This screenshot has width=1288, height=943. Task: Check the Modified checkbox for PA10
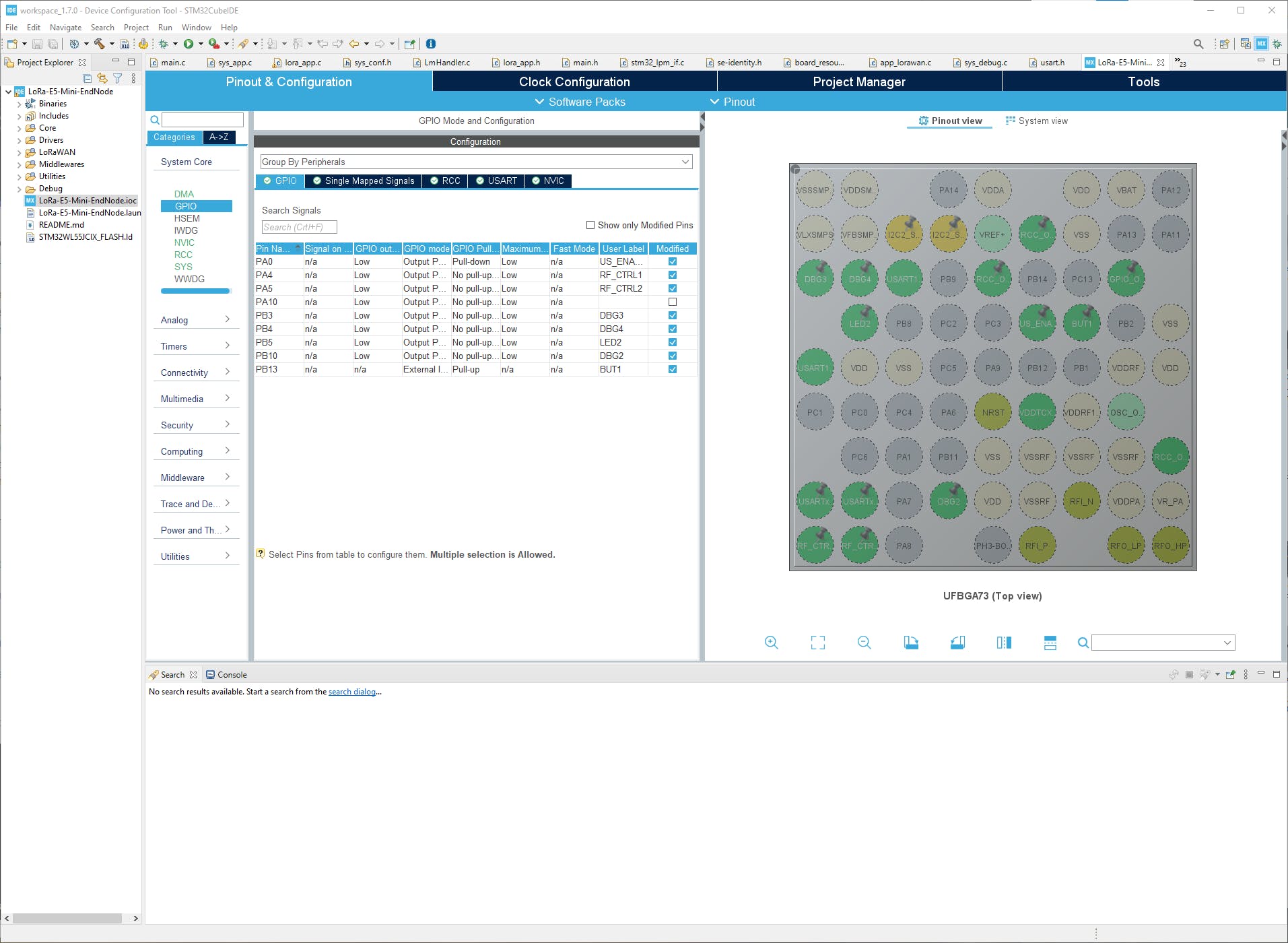pos(673,302)
